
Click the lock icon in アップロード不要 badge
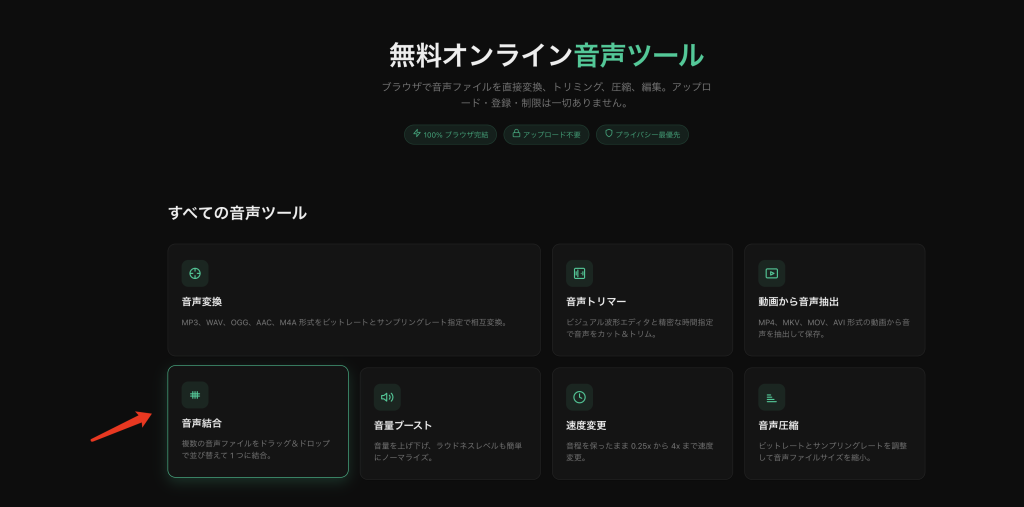[x=516, y=133]
